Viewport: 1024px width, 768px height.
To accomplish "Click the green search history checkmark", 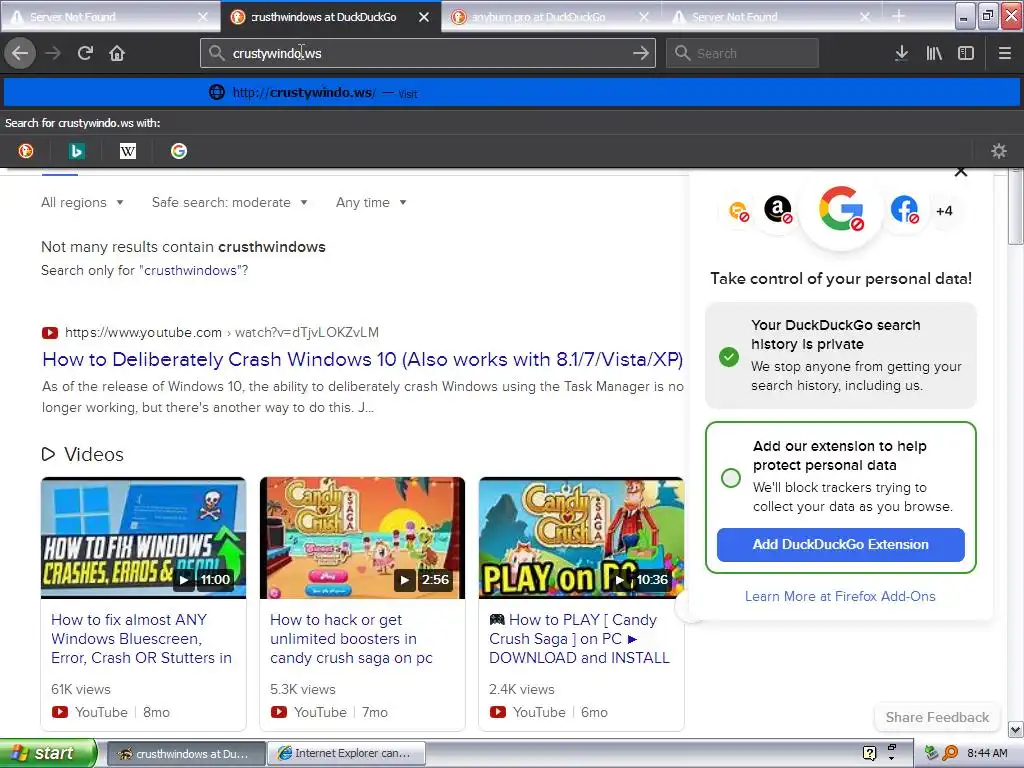I will click(x=729, y=357).
